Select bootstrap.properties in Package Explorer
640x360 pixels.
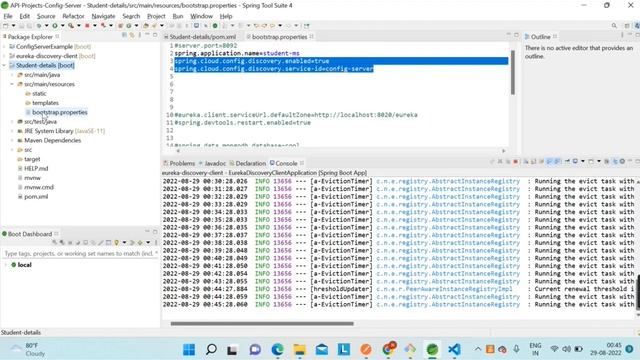(60, 112)
